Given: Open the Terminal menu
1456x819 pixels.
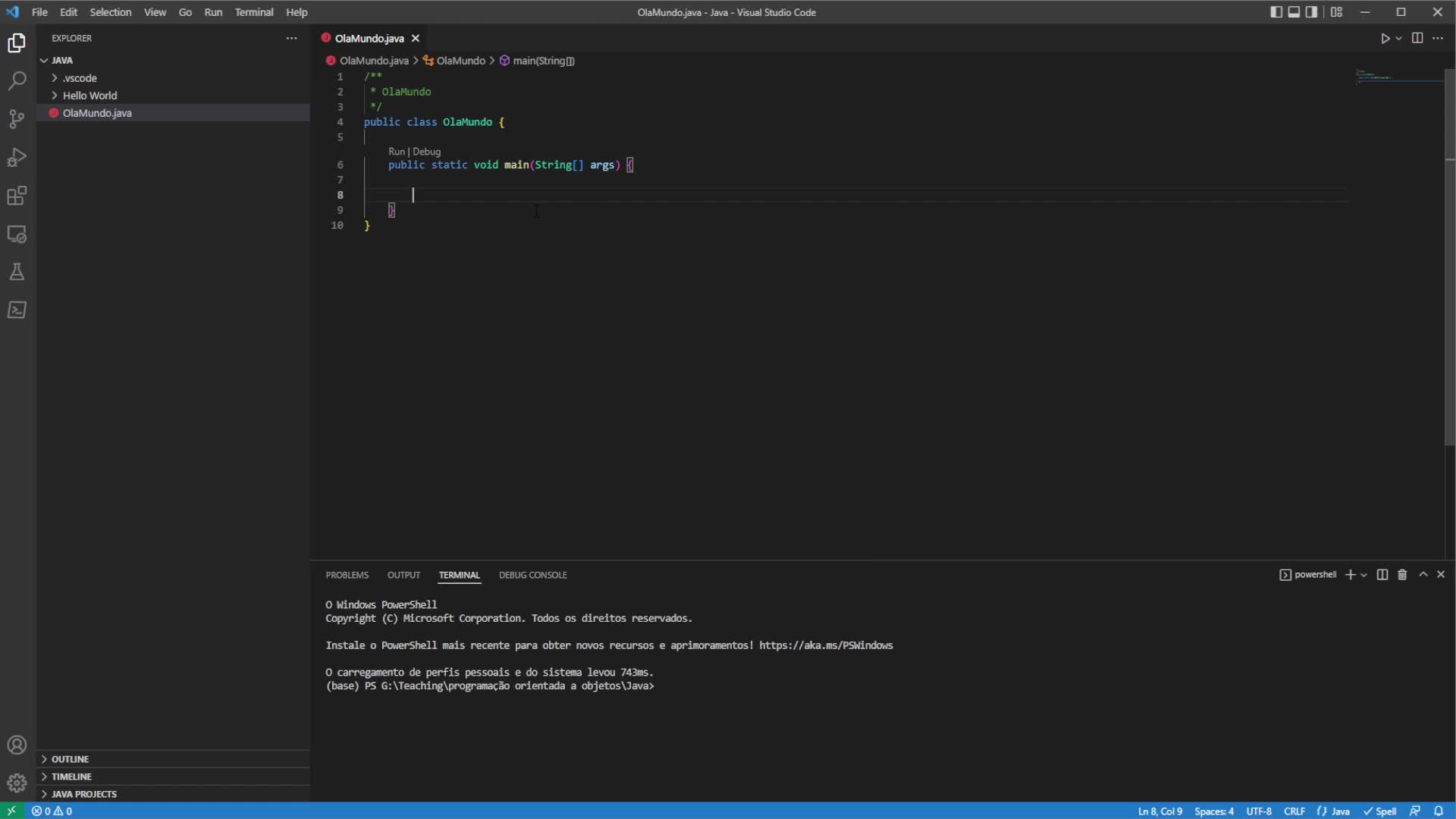Looking at the screenshot, I should click(x=254, y=12).
